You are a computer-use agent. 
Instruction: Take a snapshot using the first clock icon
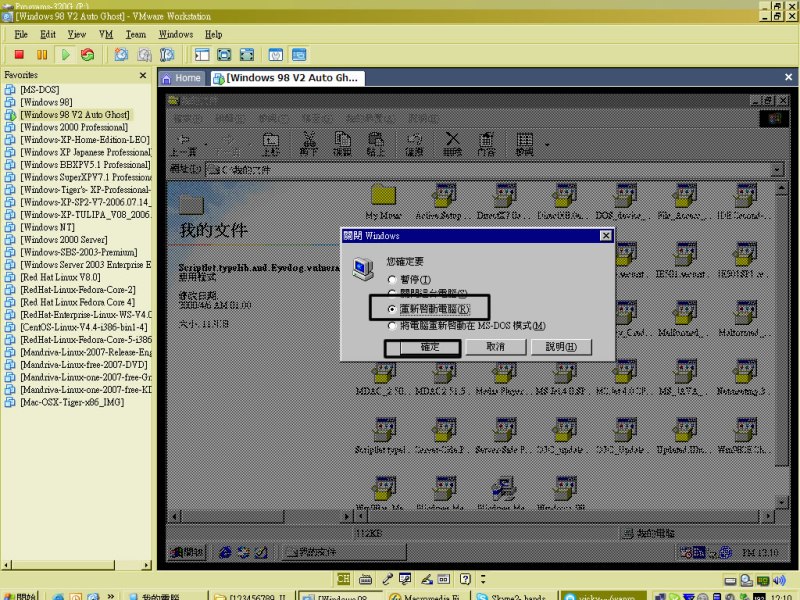click(121, 55)
